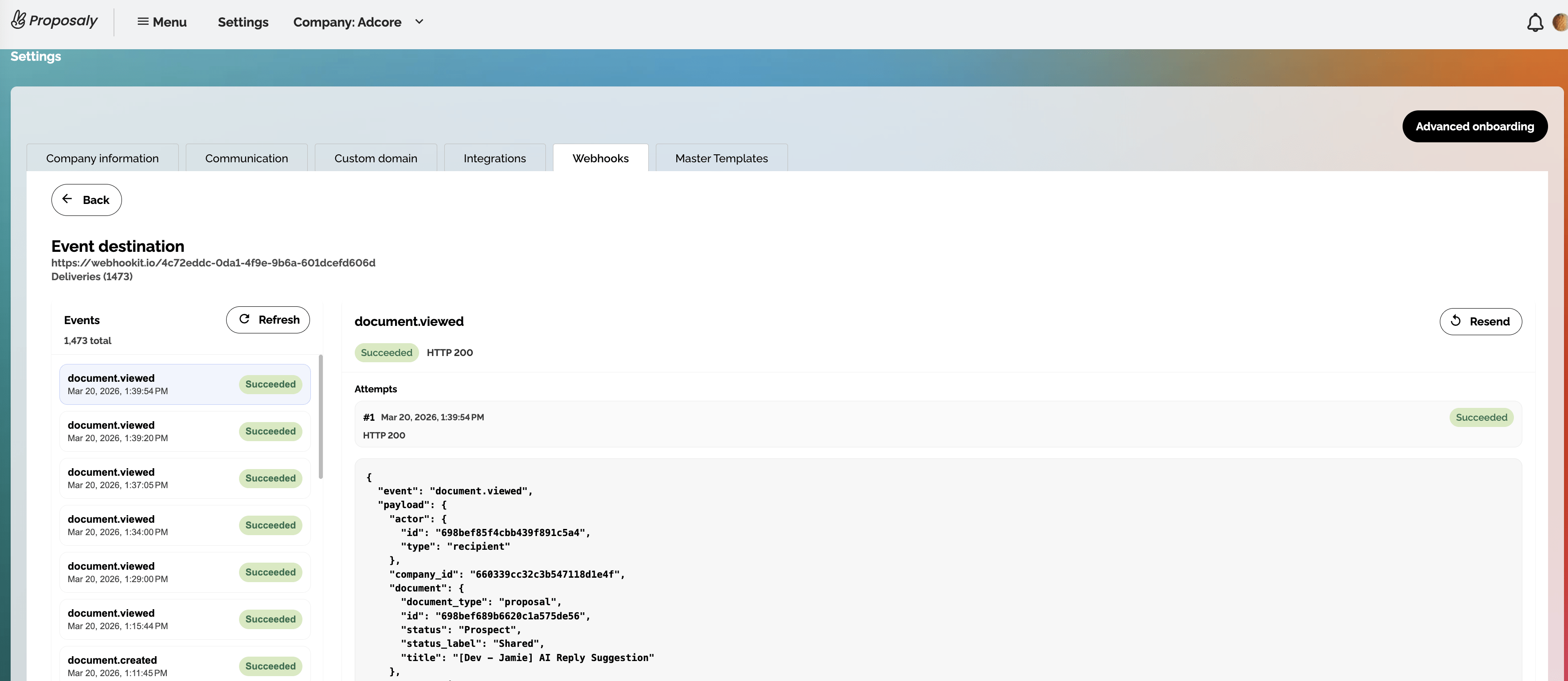Click the events list scrollbar
The height and width of the screenshot is (681, 1568).
[321, 417]
